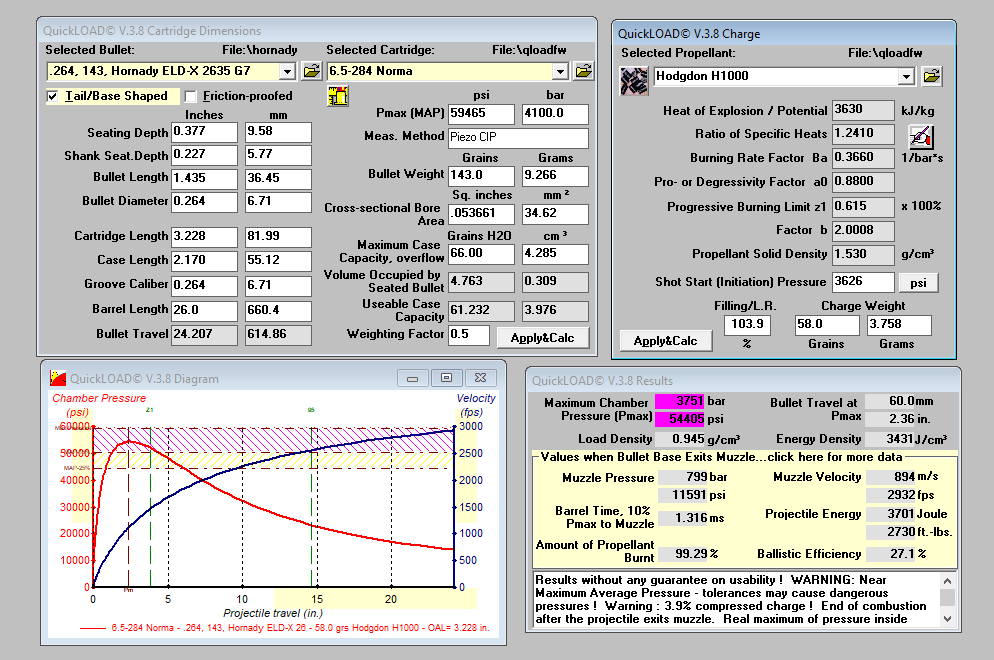Image resolution: width=994 pixels, height=660 pixels.
Task: Click the cartridge case calculator icon under Selected Cartridge
Action: 338,97
